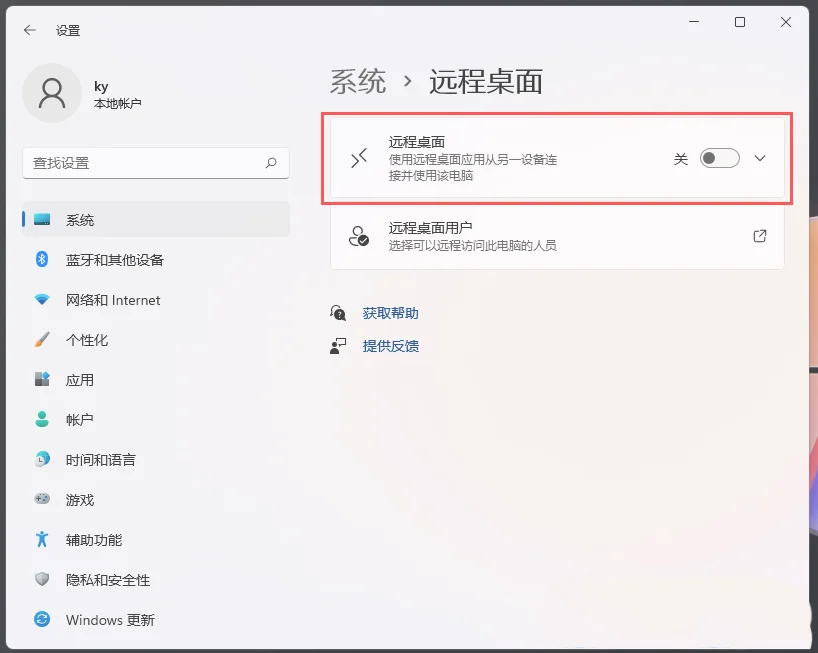Click the 设置 window title text
The height and width of the screenshot is (653, 818).
pos(68,30)
